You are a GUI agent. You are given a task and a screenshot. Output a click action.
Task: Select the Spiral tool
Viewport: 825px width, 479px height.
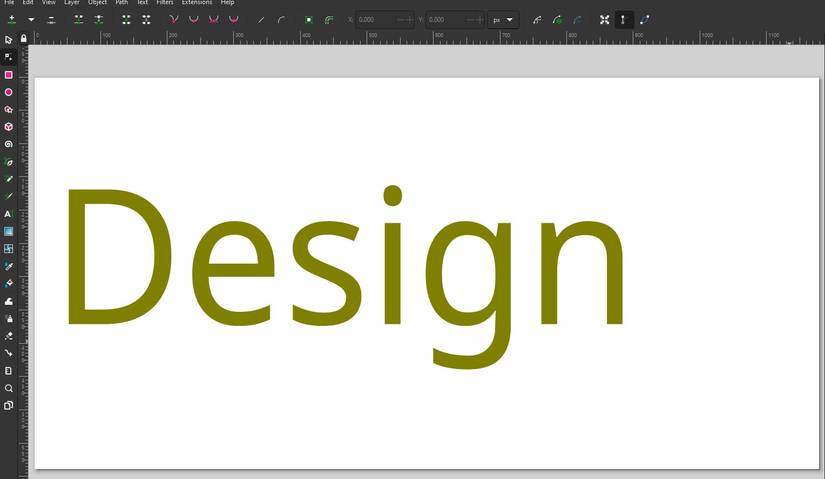tap(8, 144)
